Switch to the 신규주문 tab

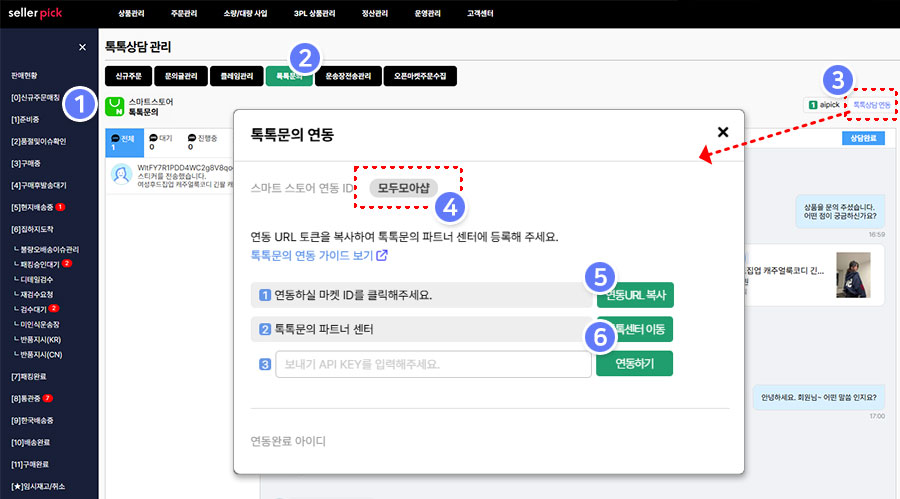click(x=131, y=76)
